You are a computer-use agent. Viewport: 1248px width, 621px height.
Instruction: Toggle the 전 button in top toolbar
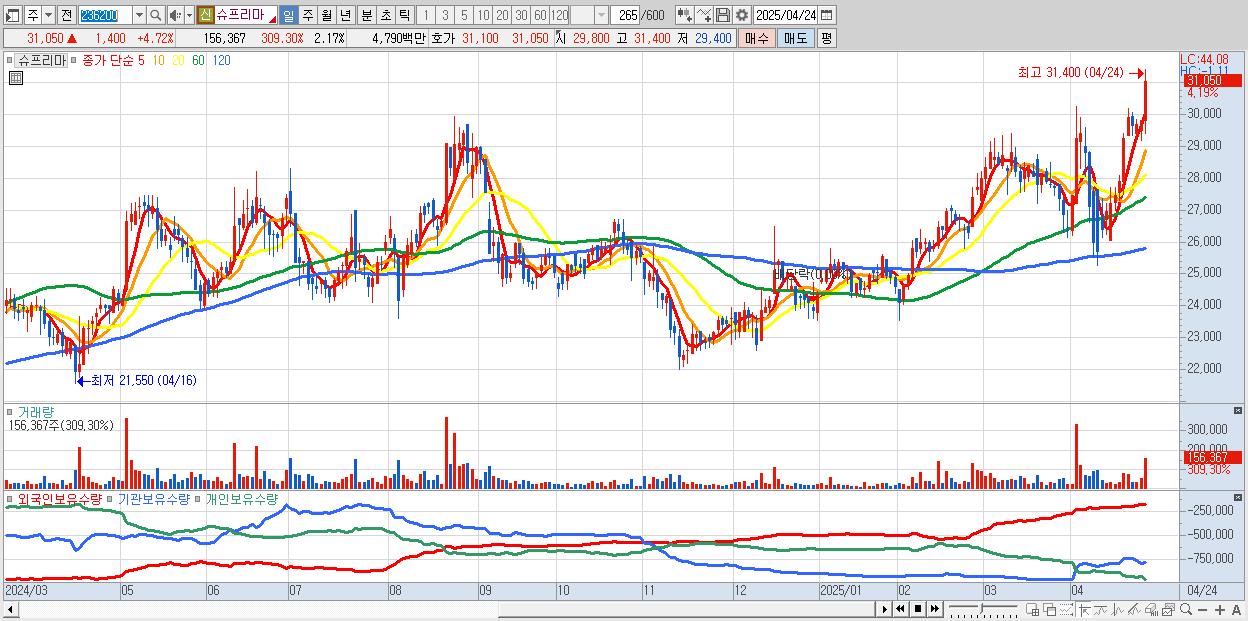[x=66, y=15]
